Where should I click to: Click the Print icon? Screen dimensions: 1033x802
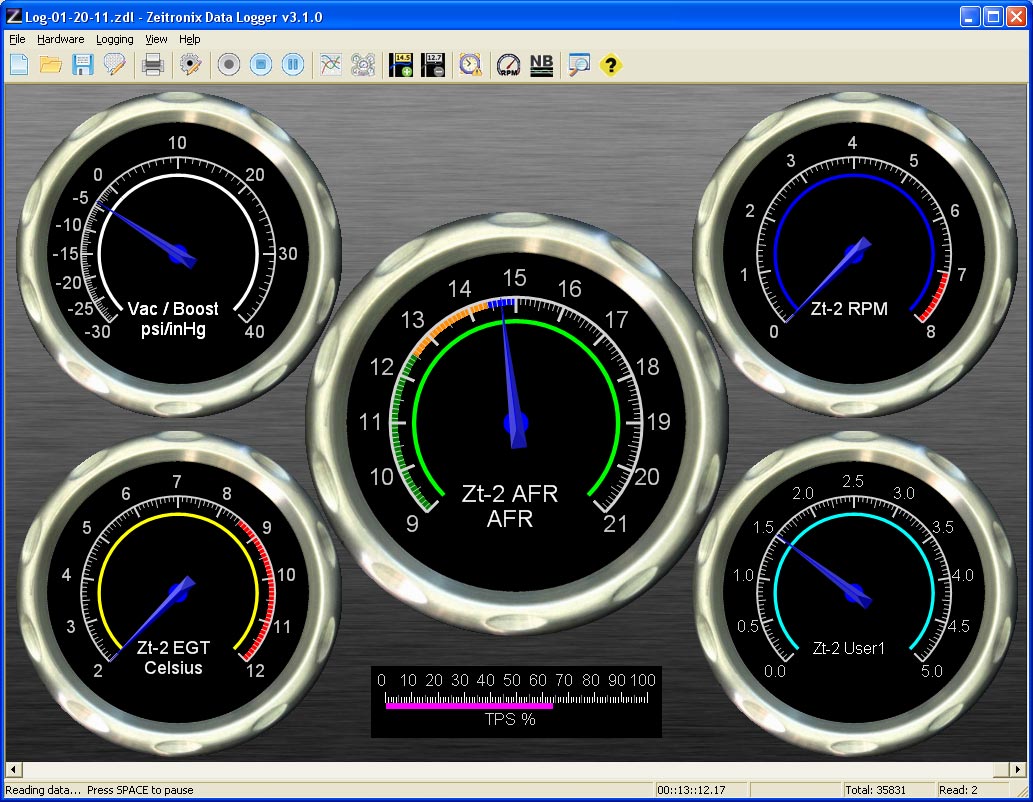click(153, 65)
